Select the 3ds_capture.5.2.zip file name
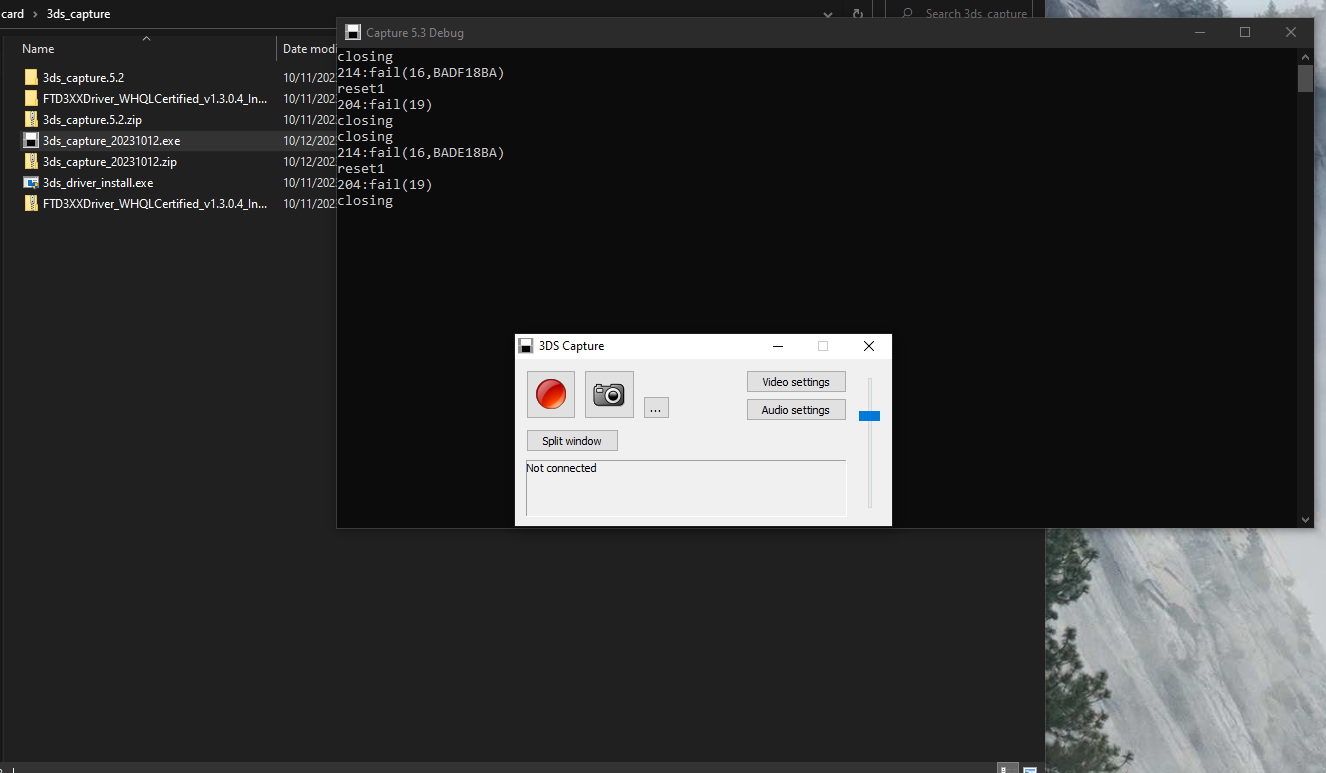The image size is (1326, 773). pyautogui.click(x=92, y=120)
